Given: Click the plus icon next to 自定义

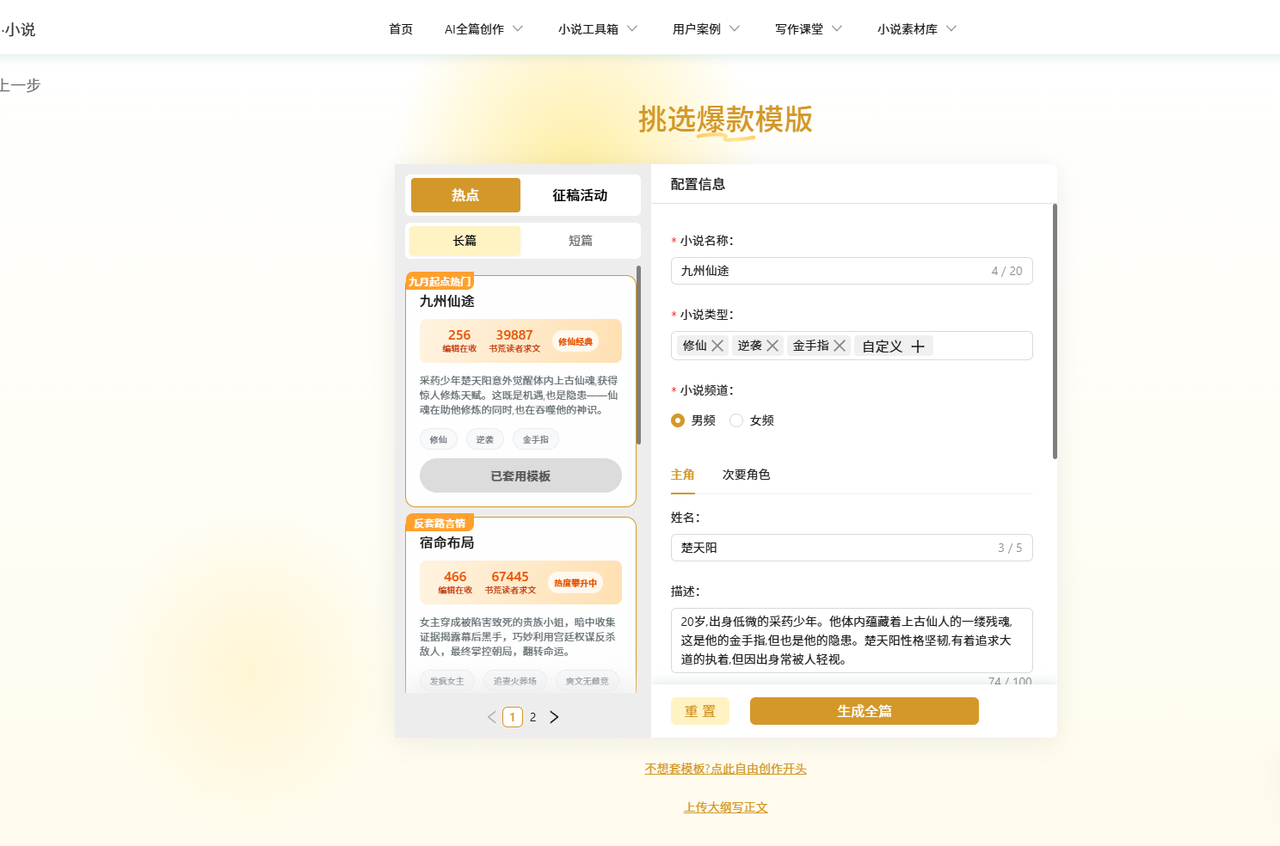Looking at the screenshot, I should click(x=917, y=346).
